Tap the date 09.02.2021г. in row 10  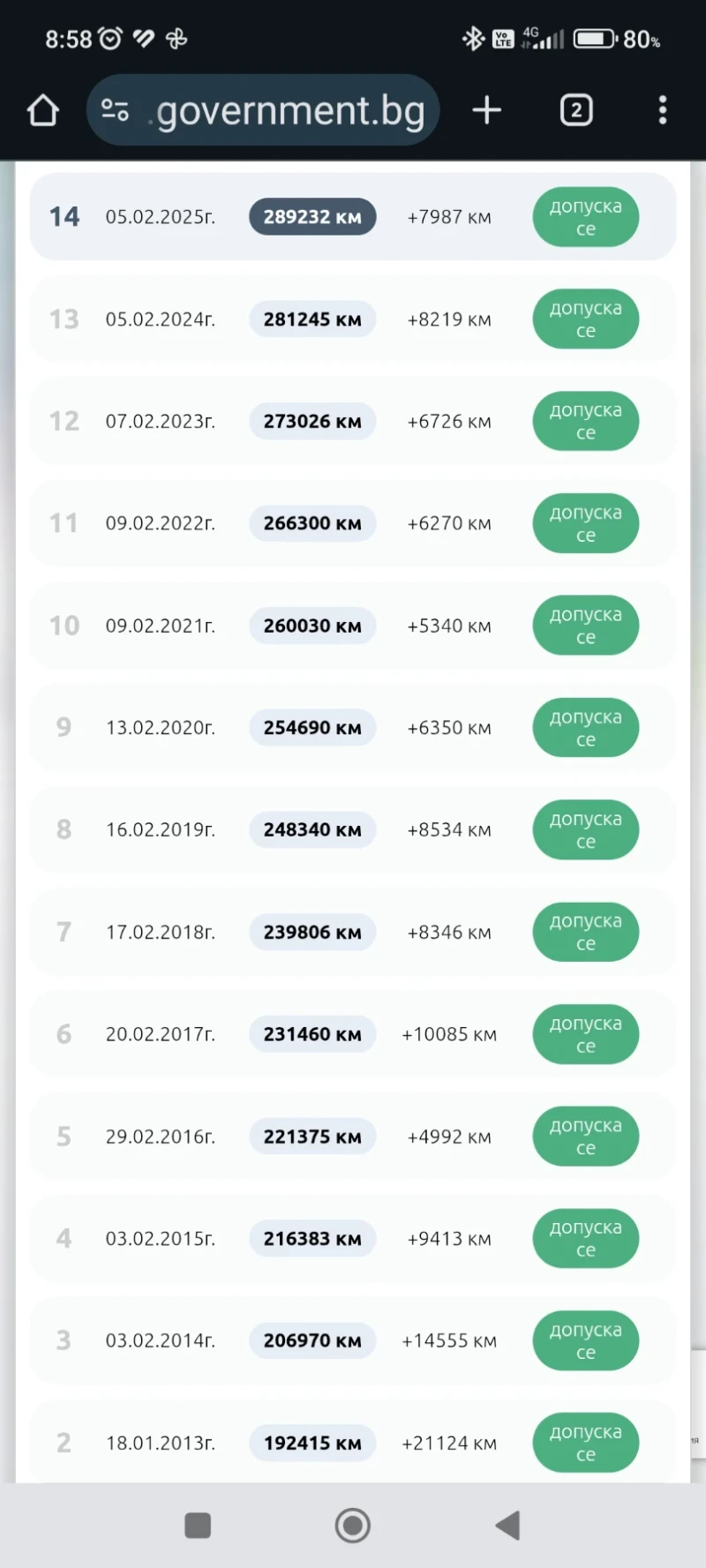(160, 626)
